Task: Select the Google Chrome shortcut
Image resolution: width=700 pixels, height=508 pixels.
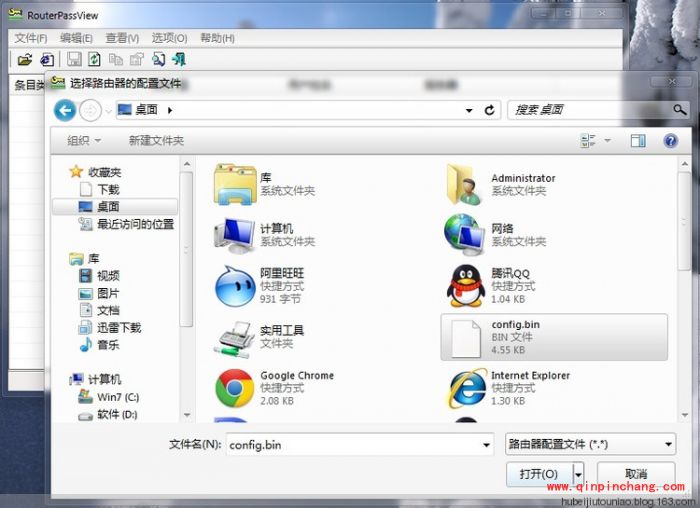Action: tap(275, 388)
